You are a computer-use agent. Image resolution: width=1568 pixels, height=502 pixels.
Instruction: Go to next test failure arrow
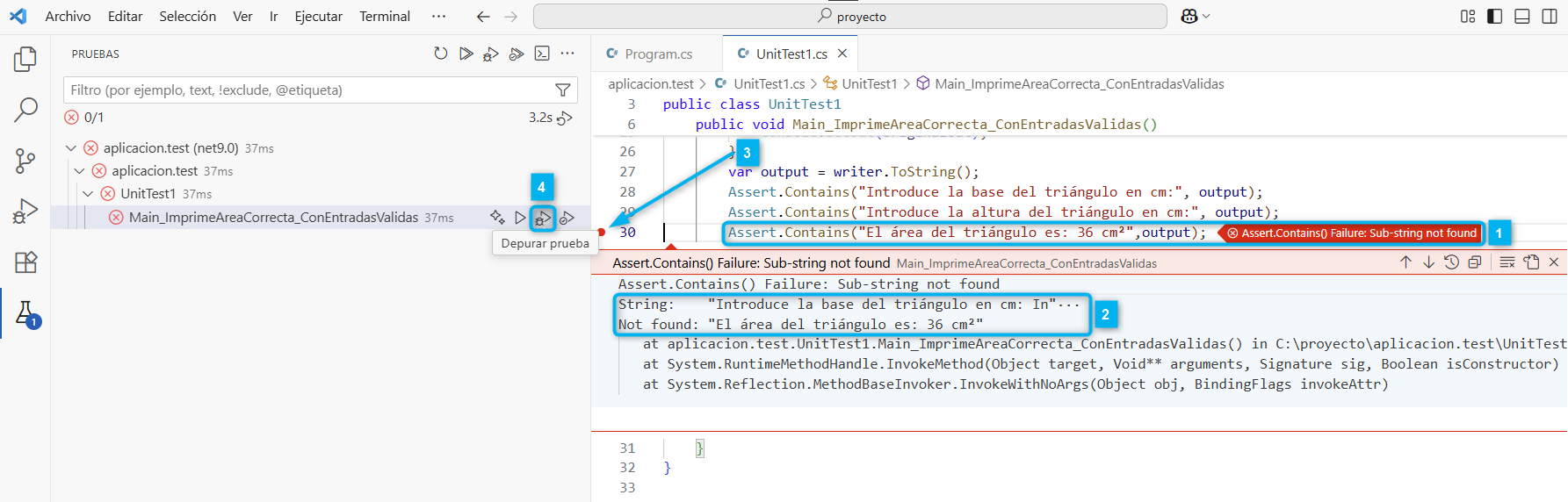pos(1428,262)
